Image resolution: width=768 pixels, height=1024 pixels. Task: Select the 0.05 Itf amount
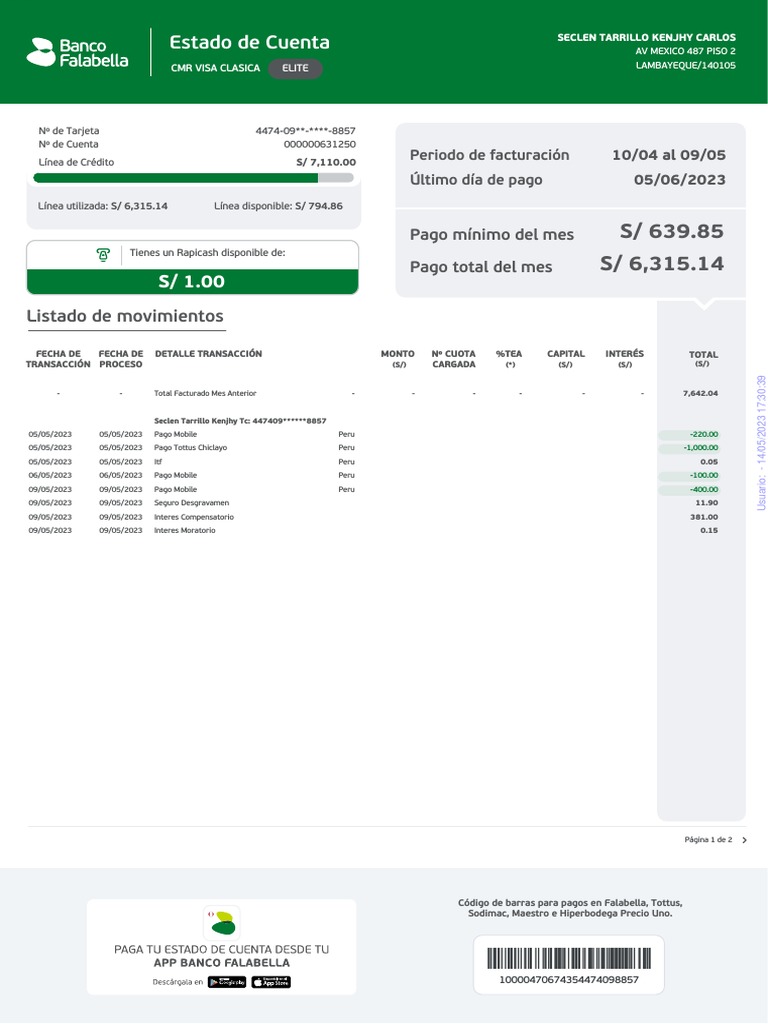[x=709, y=462]
